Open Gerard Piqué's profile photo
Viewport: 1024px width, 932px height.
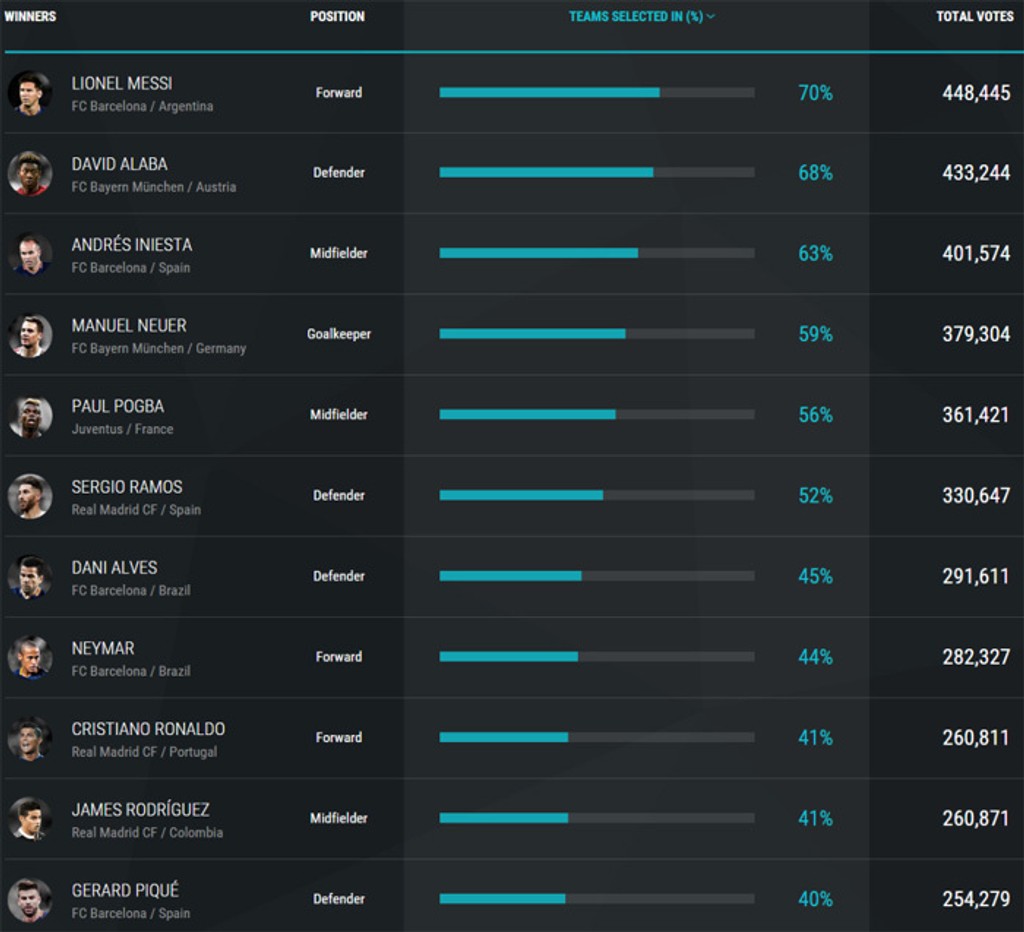point(29,899)
